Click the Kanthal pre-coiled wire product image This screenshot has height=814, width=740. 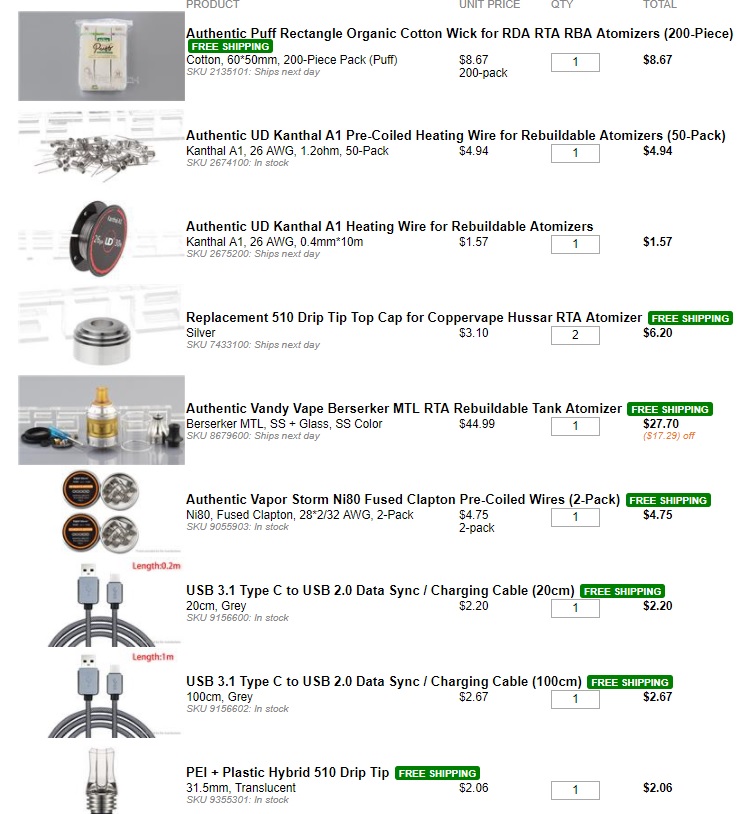(x=101, y=147)
